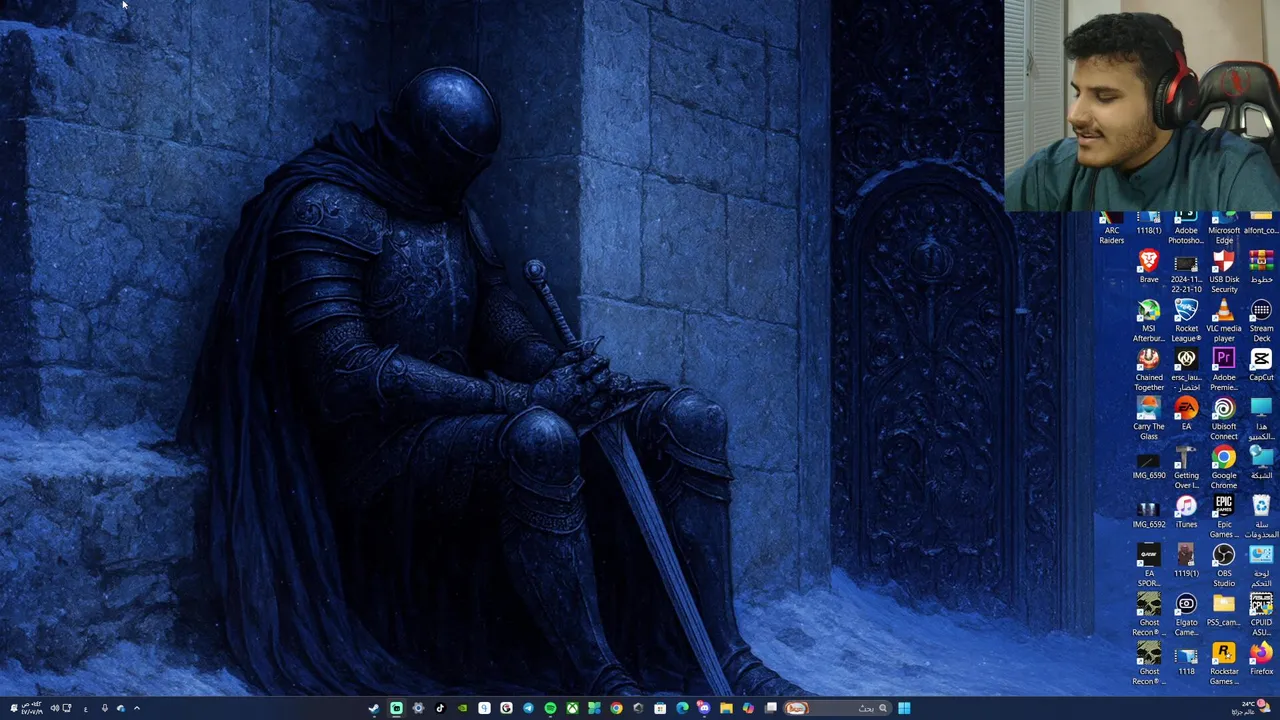Viewport: 1280px width, 720px height.
Task: Select the Chained Together game icon
Action: tap(1149, 370)
